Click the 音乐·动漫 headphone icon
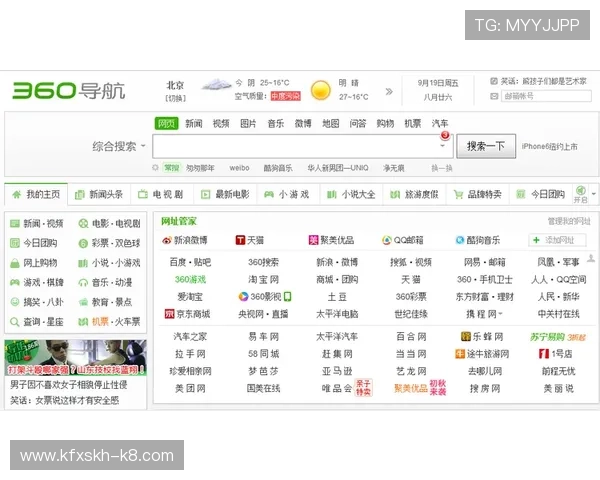The width and height of the screenshot is (600, 480). click(x=83, y=282)
